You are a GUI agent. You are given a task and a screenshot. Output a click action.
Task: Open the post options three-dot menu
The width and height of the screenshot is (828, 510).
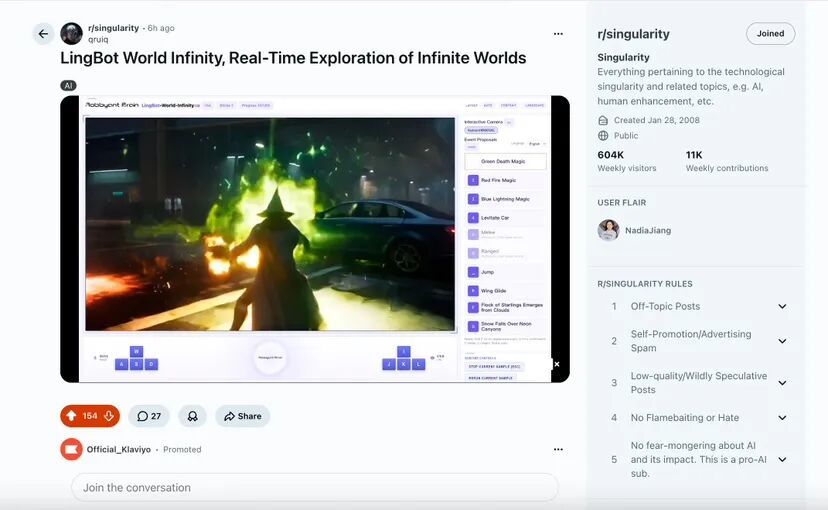click(x=558, y=34)
